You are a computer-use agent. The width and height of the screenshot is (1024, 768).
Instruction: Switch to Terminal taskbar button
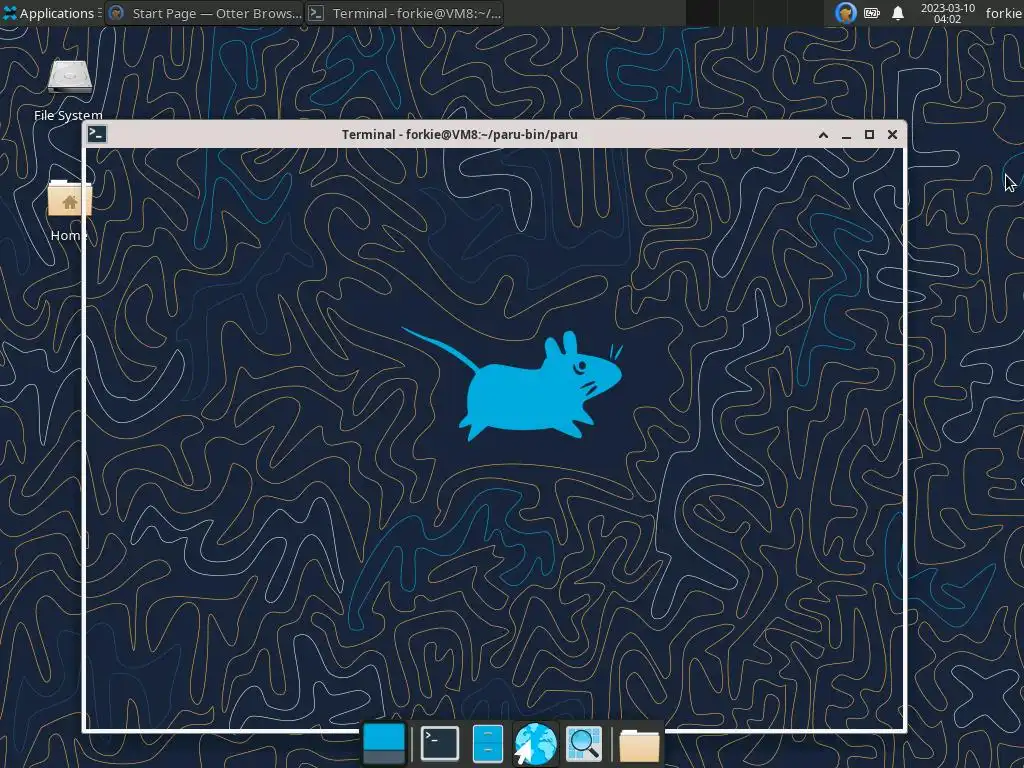click(404, 13)
